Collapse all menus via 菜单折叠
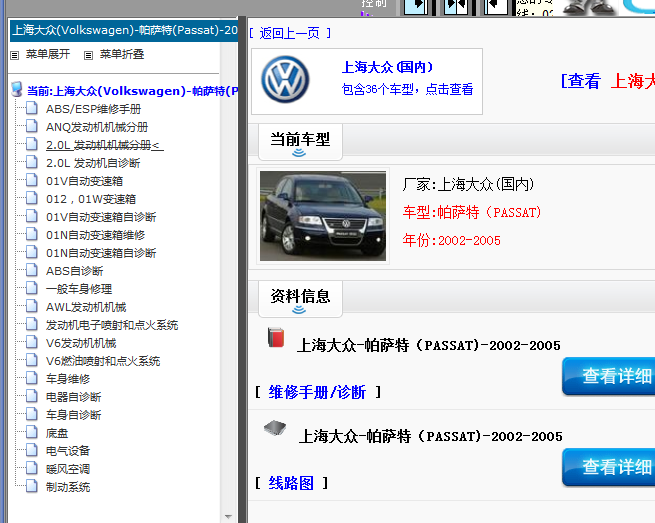The image size is (655, 523). [x=122, y=54]
